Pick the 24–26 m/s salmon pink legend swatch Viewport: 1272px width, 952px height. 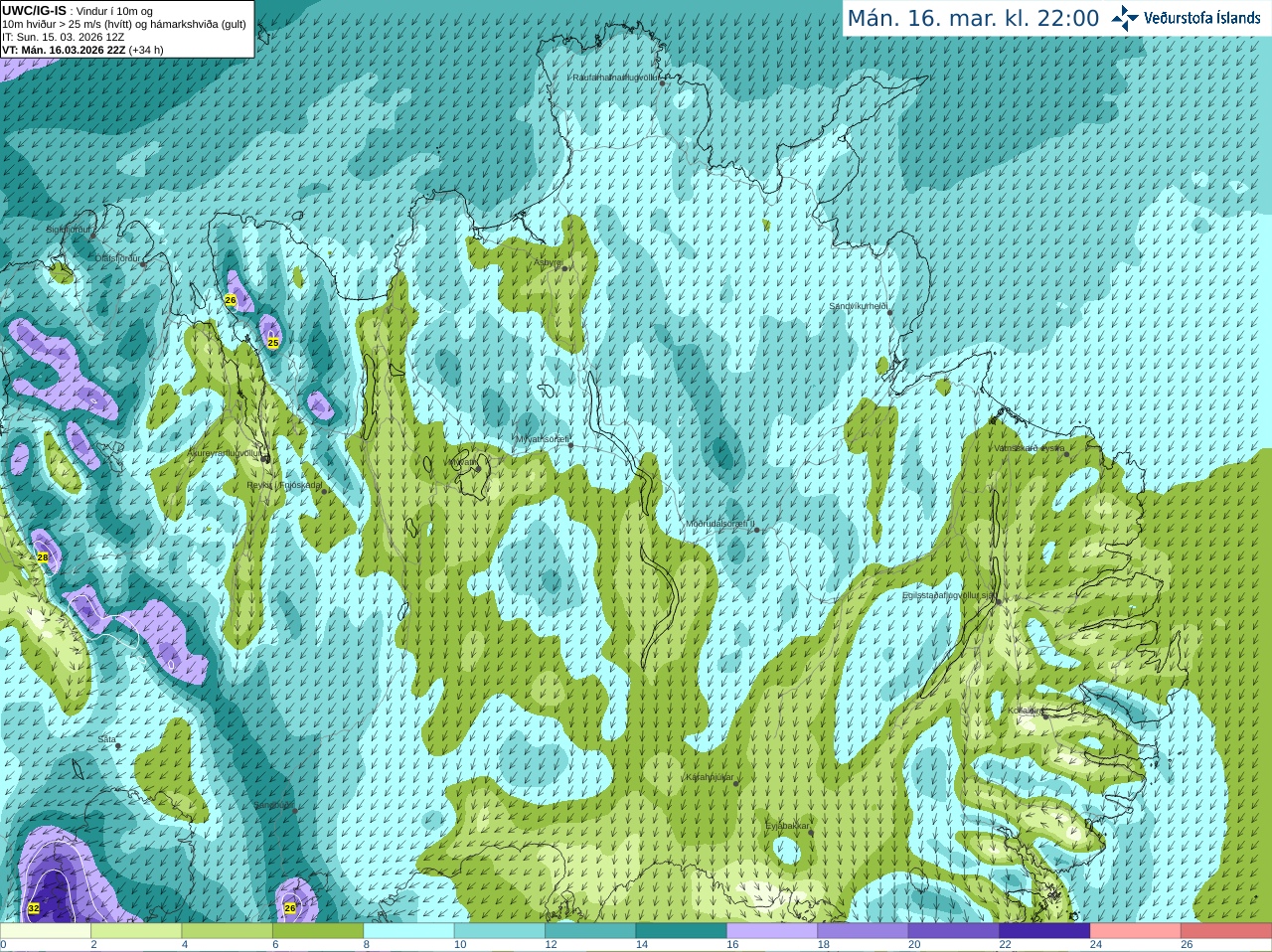point(1136,931)
